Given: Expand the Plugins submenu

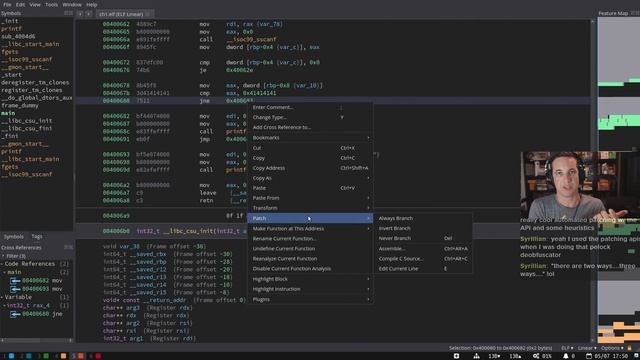Looking at the screenshot, I should pos(310,300).
